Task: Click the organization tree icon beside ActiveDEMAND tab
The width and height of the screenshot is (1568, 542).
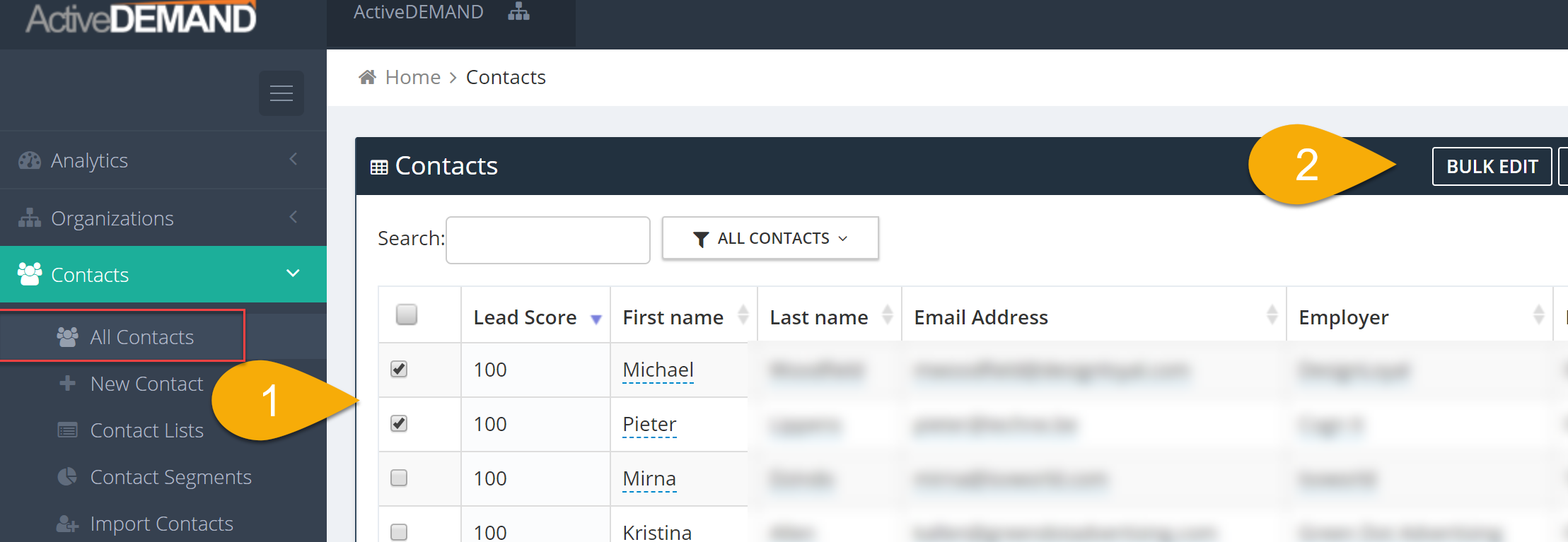Action: (518, 12)
